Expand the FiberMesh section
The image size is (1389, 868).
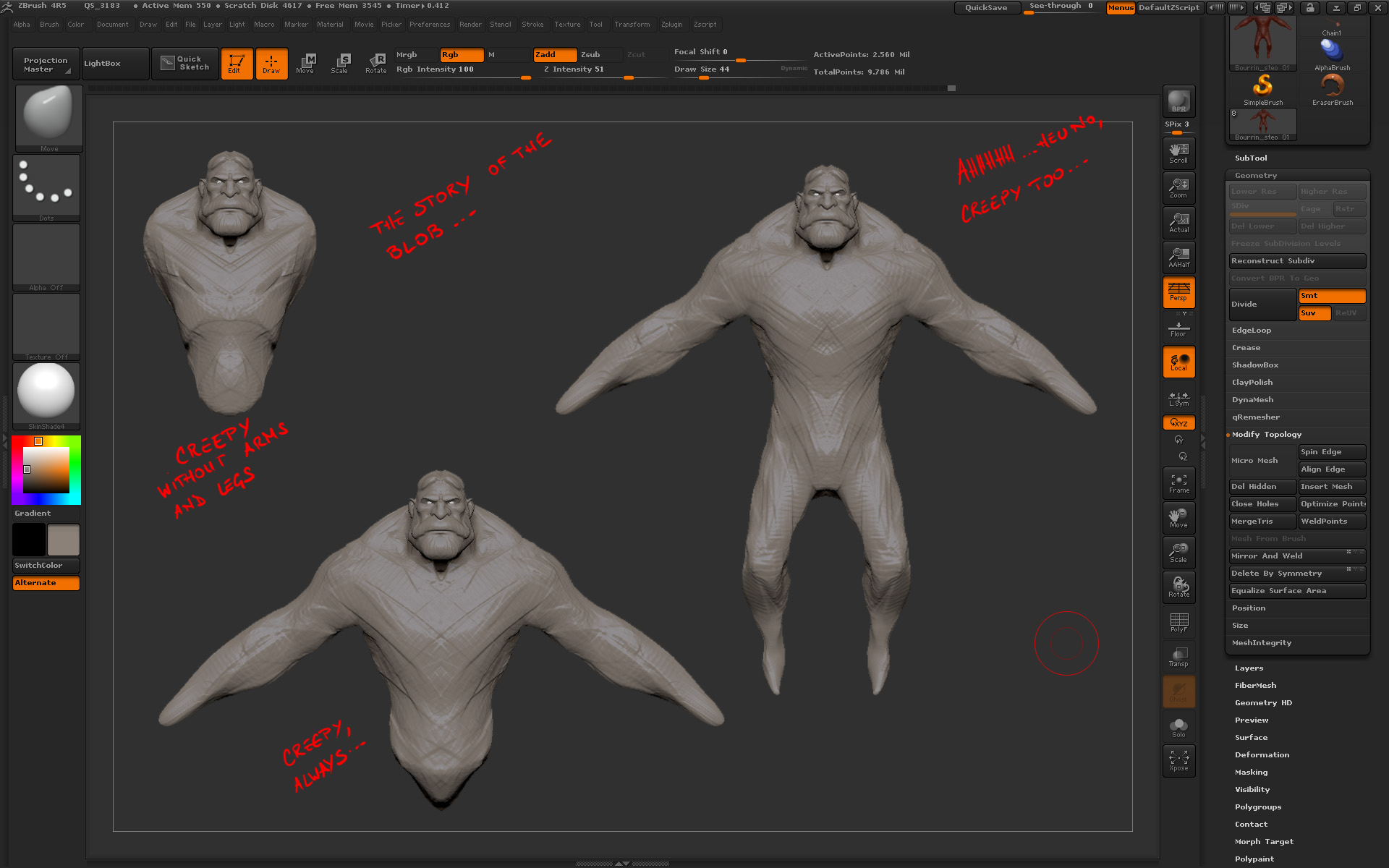click(x=1256, y=686)
